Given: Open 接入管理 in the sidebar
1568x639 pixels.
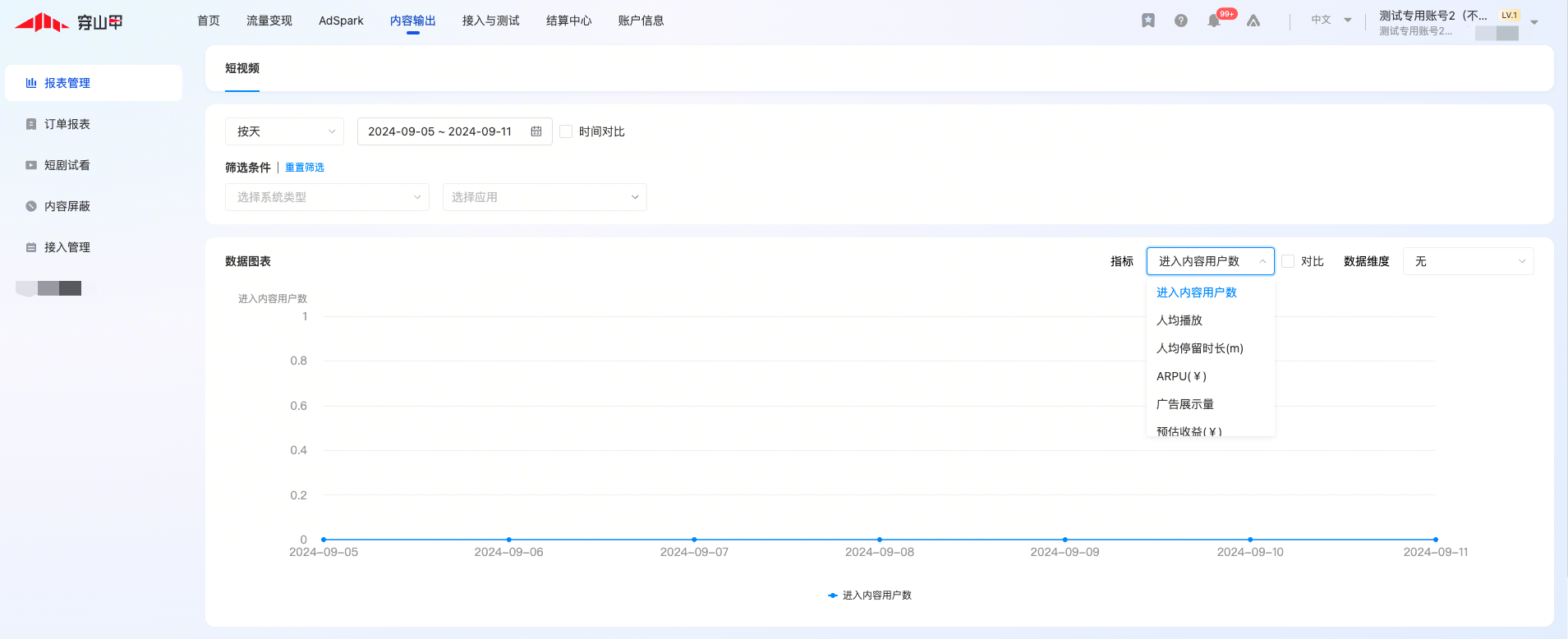Looking at the screenshot, I should coord(67,247).
